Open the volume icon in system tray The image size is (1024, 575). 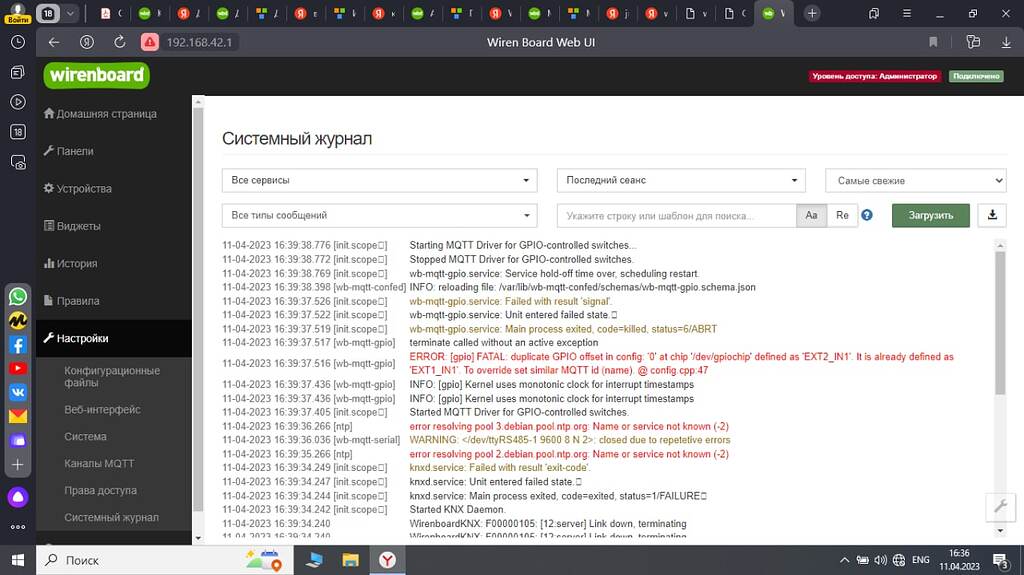point(881,560)
